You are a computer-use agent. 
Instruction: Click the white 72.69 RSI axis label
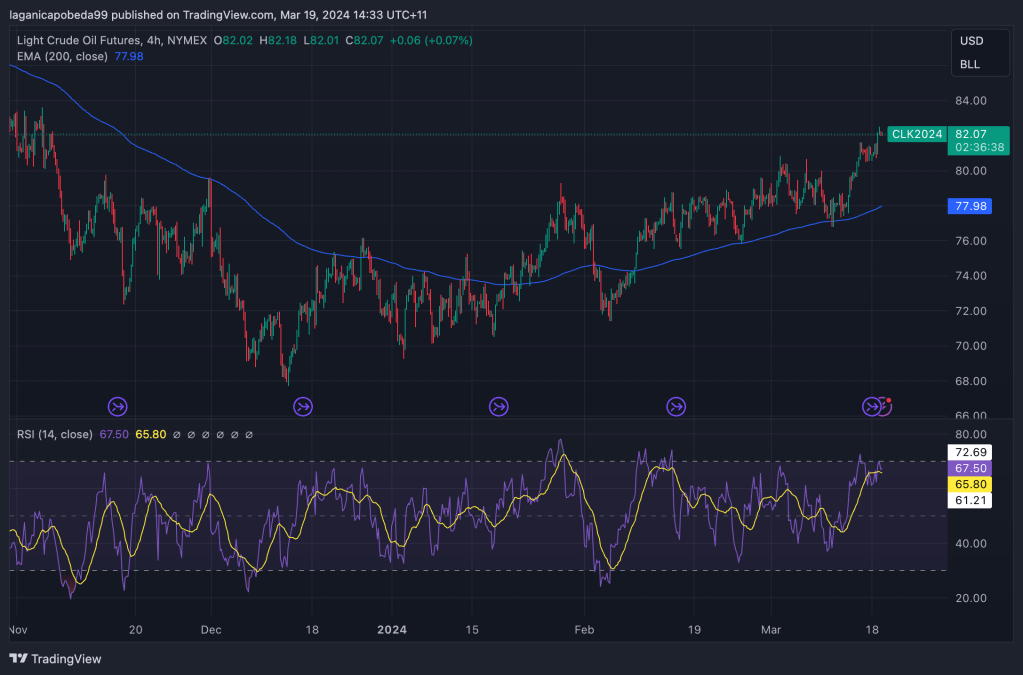[x=971, y=452]
